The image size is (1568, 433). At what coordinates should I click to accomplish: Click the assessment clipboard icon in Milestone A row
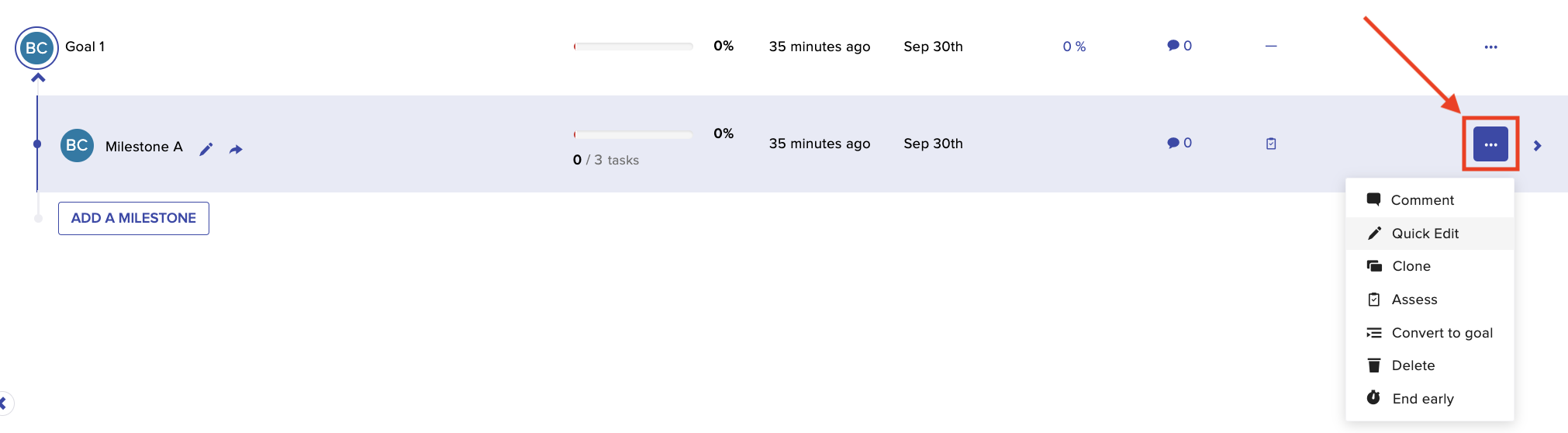(x=1271, y=144)
